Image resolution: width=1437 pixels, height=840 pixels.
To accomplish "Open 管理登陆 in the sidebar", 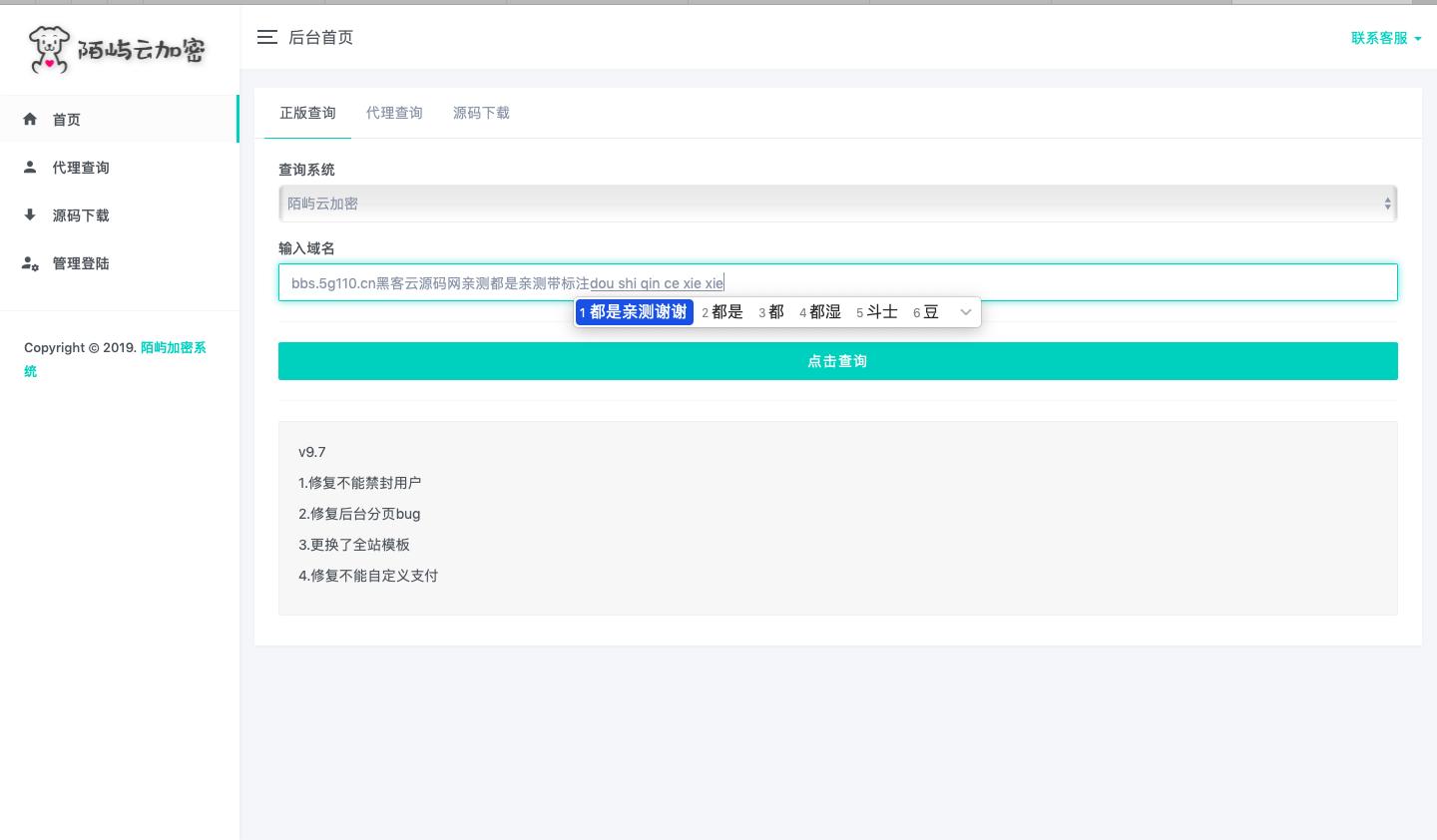I will [x=81, y=263].
